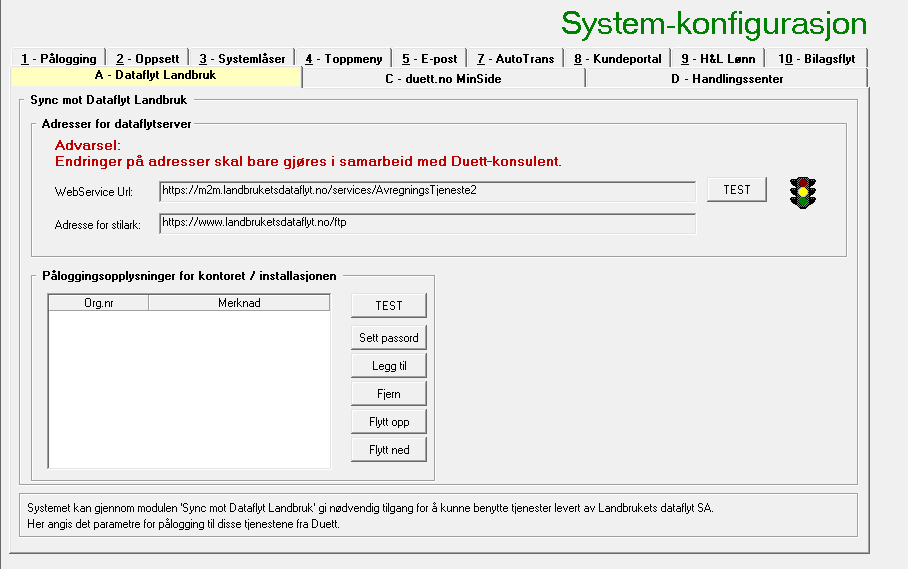
Task: Click the Flytt ned button
Action: click(x=389, y=450)
